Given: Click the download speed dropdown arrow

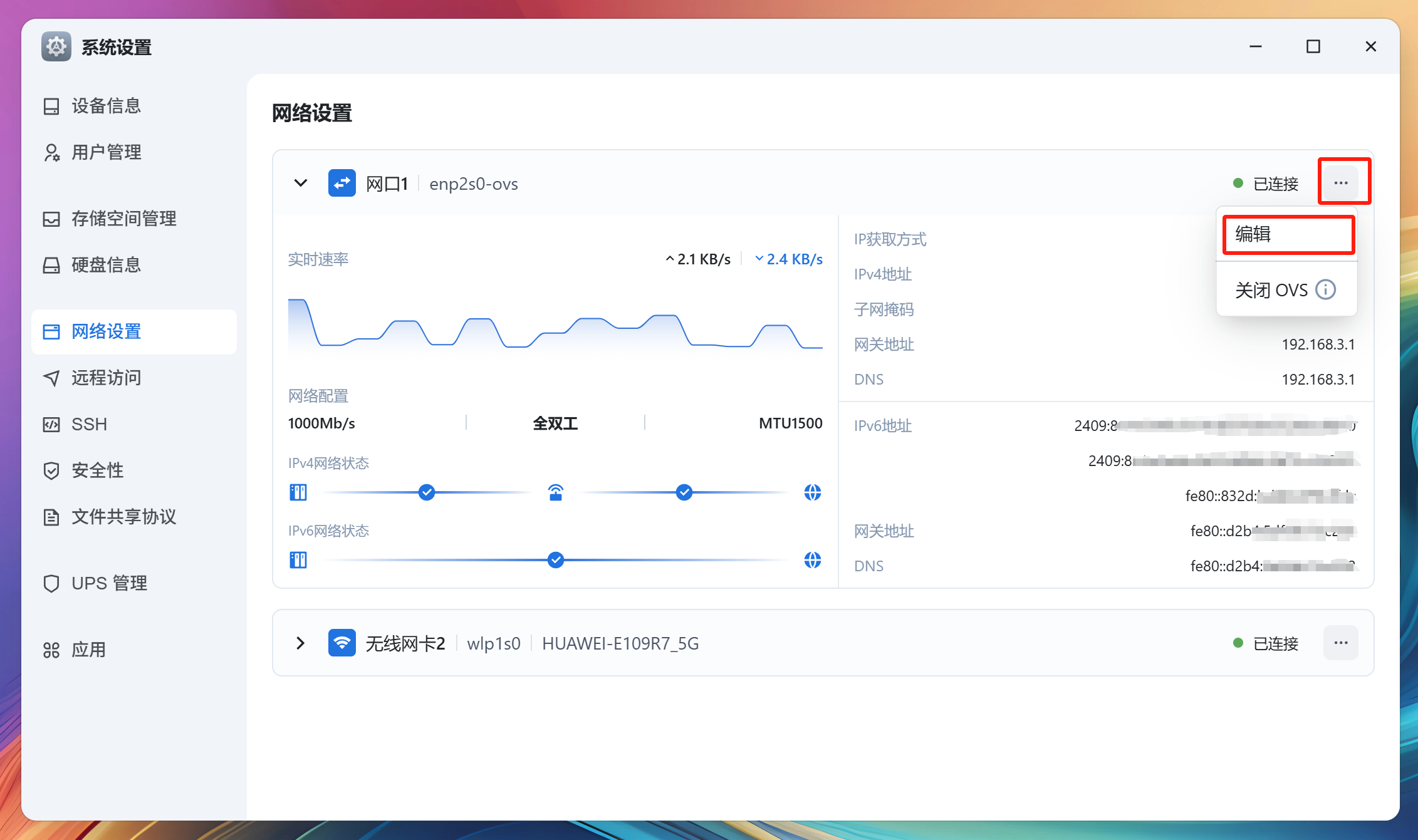Looking at the screenshot, I should (759, 258).
